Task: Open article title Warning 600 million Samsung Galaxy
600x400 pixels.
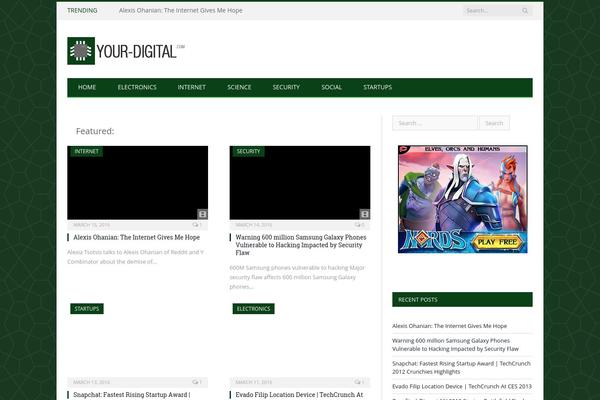Action: click(x=301, y=245)
